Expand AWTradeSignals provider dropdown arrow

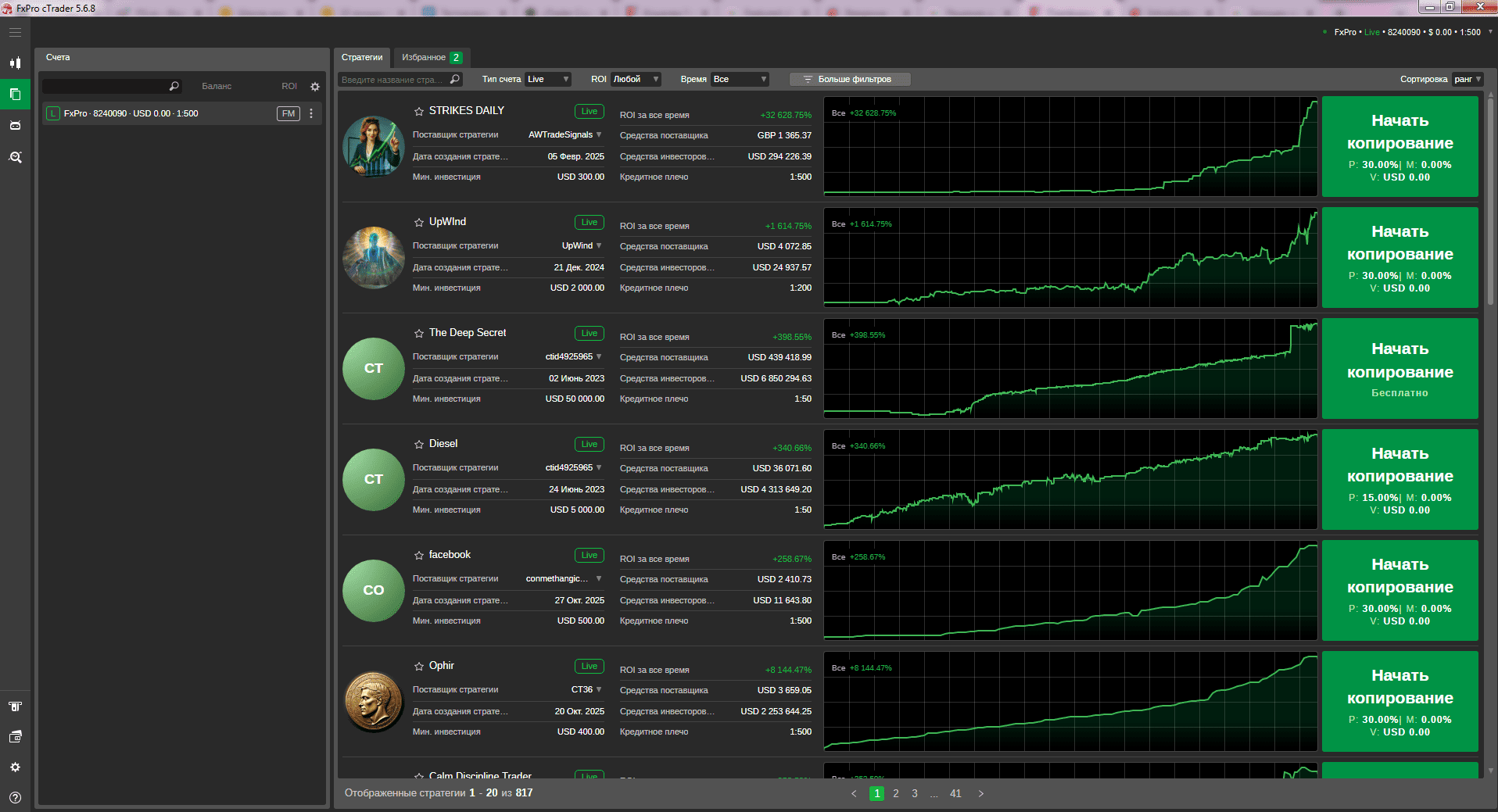pyautogui.click(x=599, y=134)
